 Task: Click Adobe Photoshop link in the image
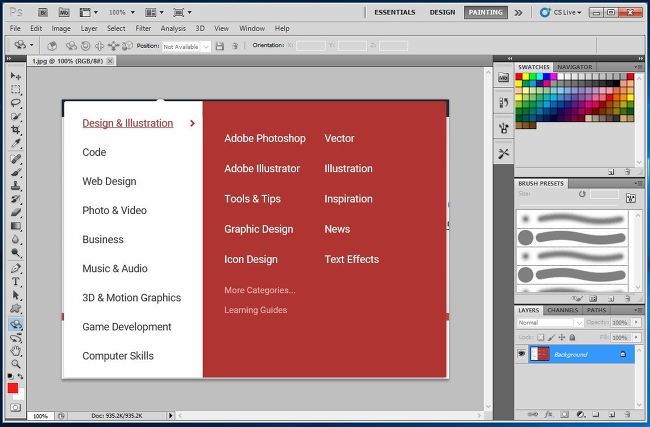point(265,138)
